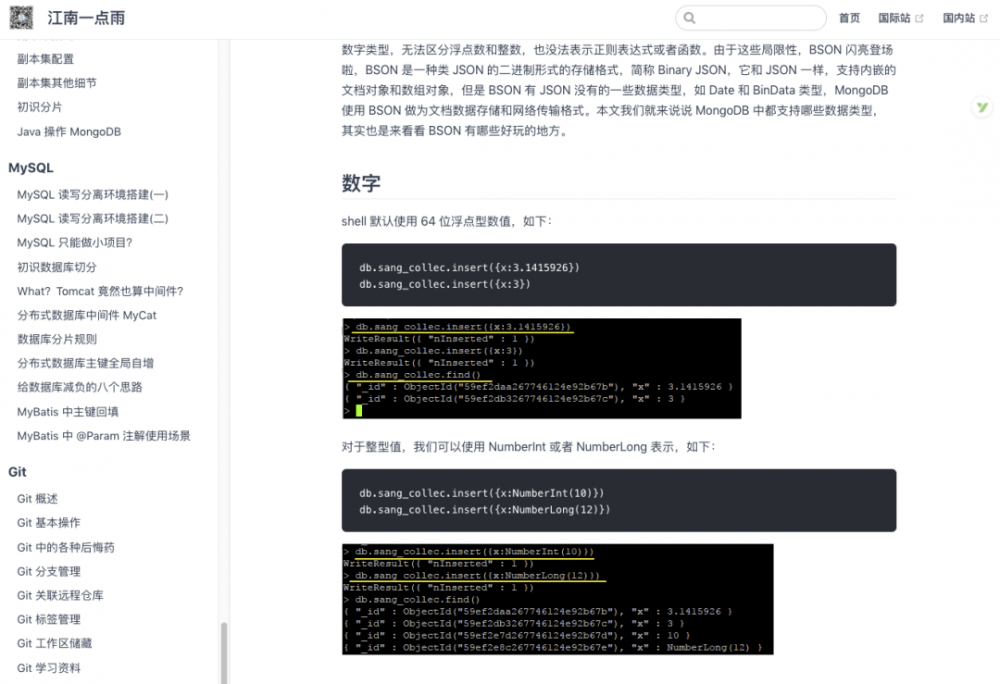Select 首页 in the top navigation
The width and height of the screenshot is (1000, 684).
[x=851, y=18]
